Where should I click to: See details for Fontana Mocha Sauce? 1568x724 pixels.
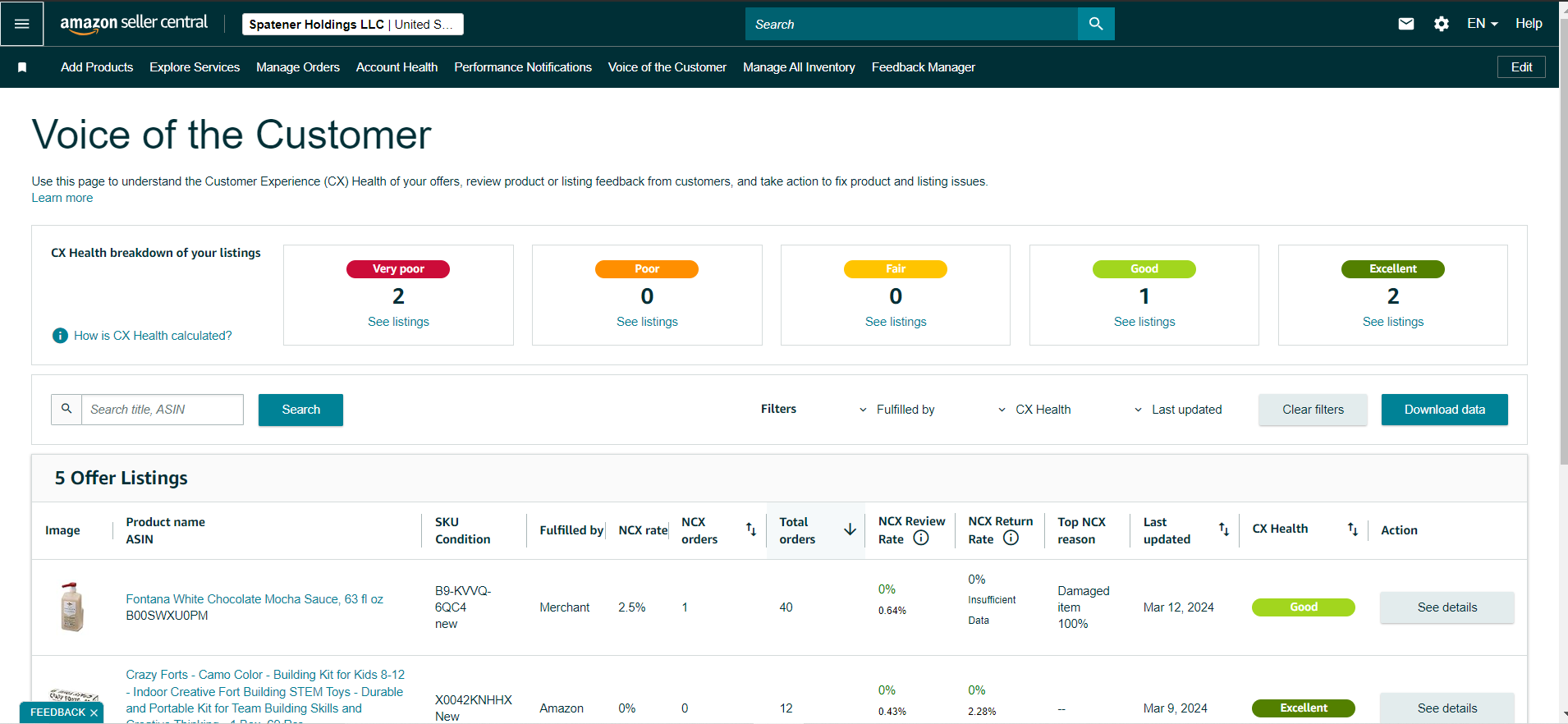tap(1447, 607)
